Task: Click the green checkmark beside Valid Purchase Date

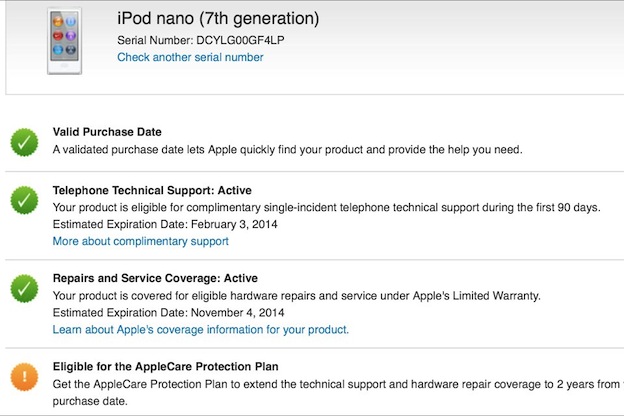Action: click(x=25, y=142)
